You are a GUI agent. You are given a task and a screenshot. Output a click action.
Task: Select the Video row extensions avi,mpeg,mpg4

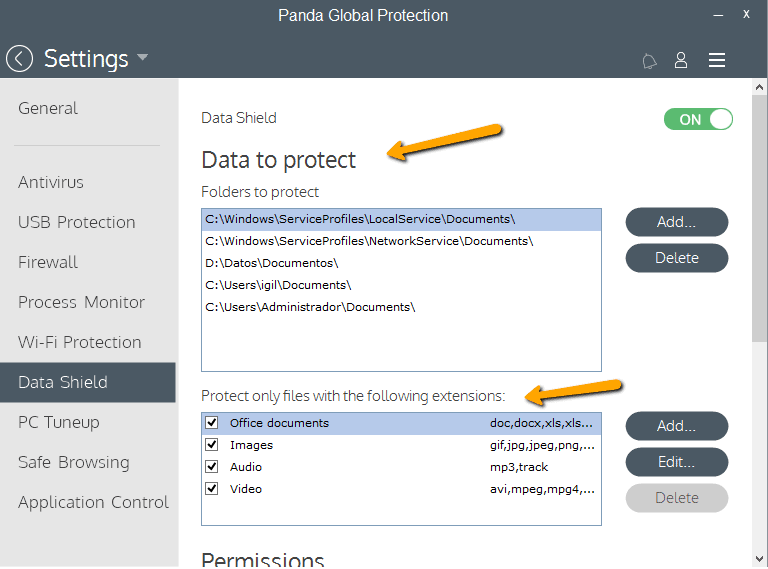[401, 489]
